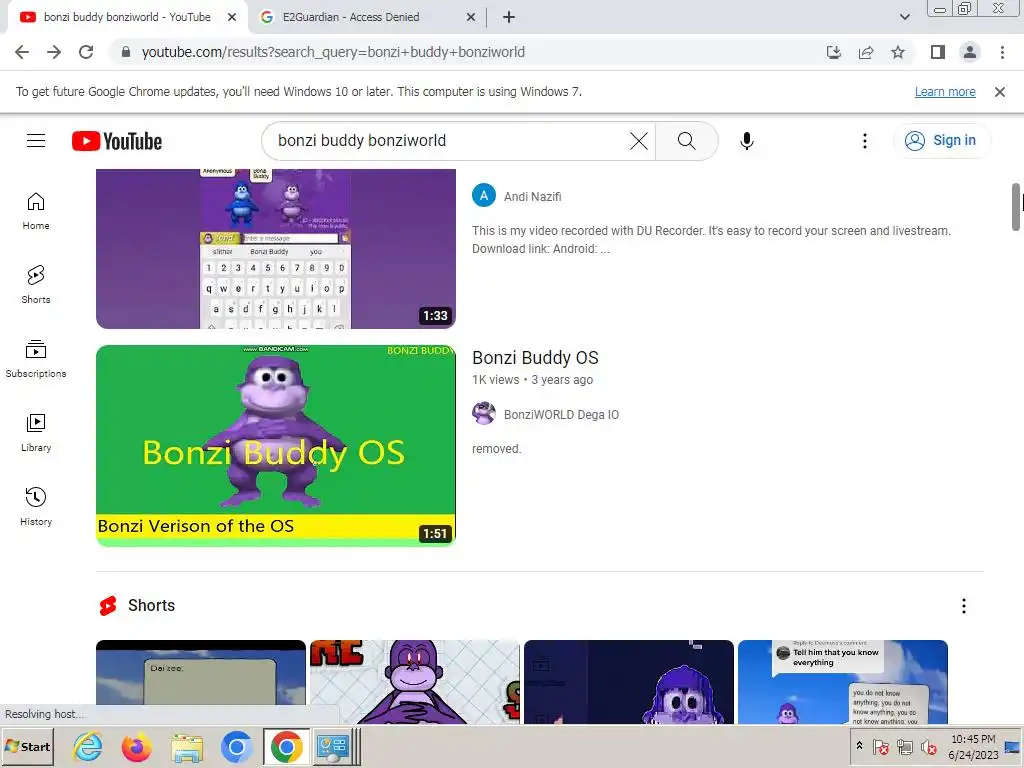Start voice search with microphone
Image resolution: width=1024 pixels, height=768 pixels.
coord(746,140)
